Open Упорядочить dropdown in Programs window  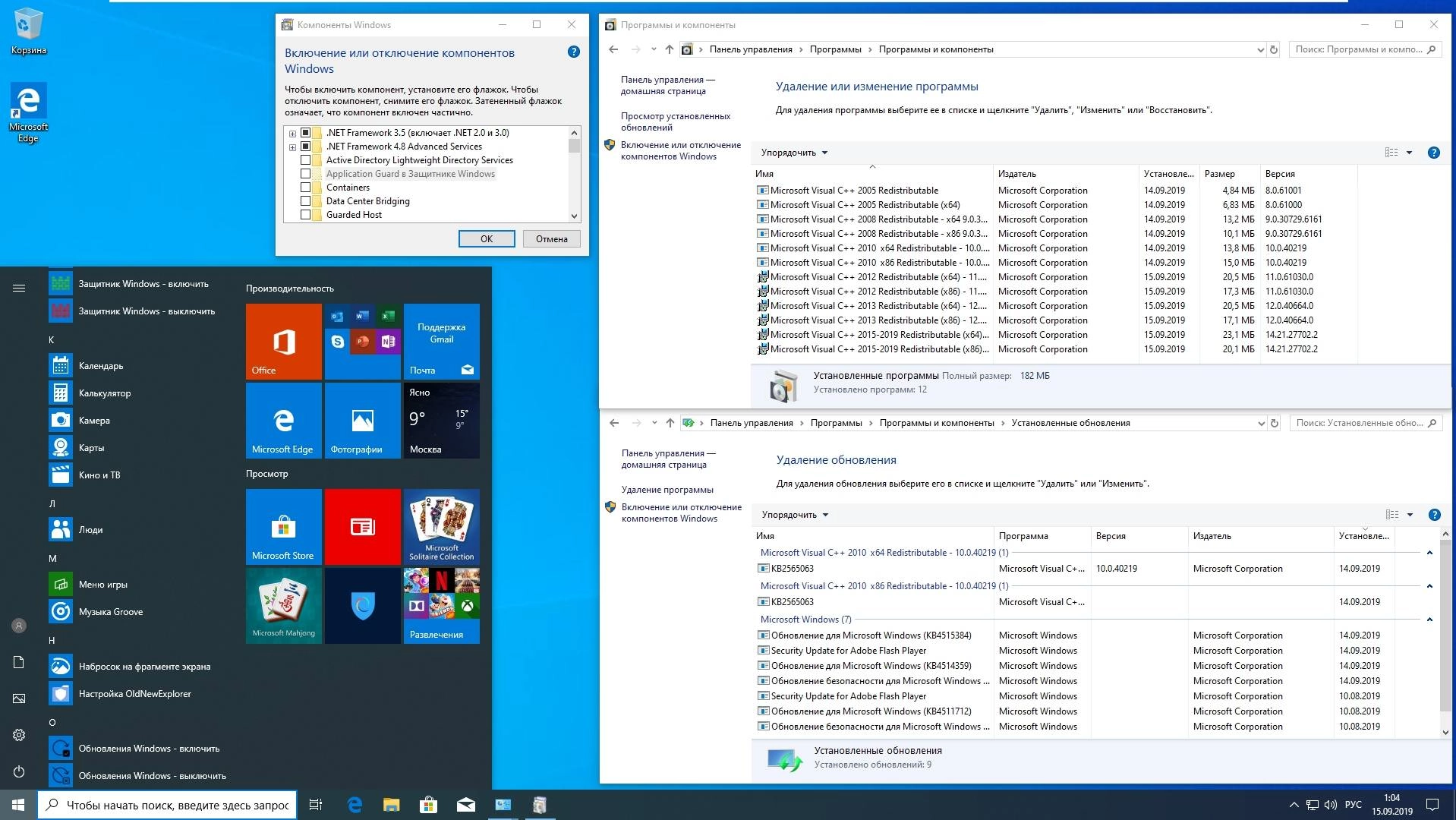[x=794, y=153]
